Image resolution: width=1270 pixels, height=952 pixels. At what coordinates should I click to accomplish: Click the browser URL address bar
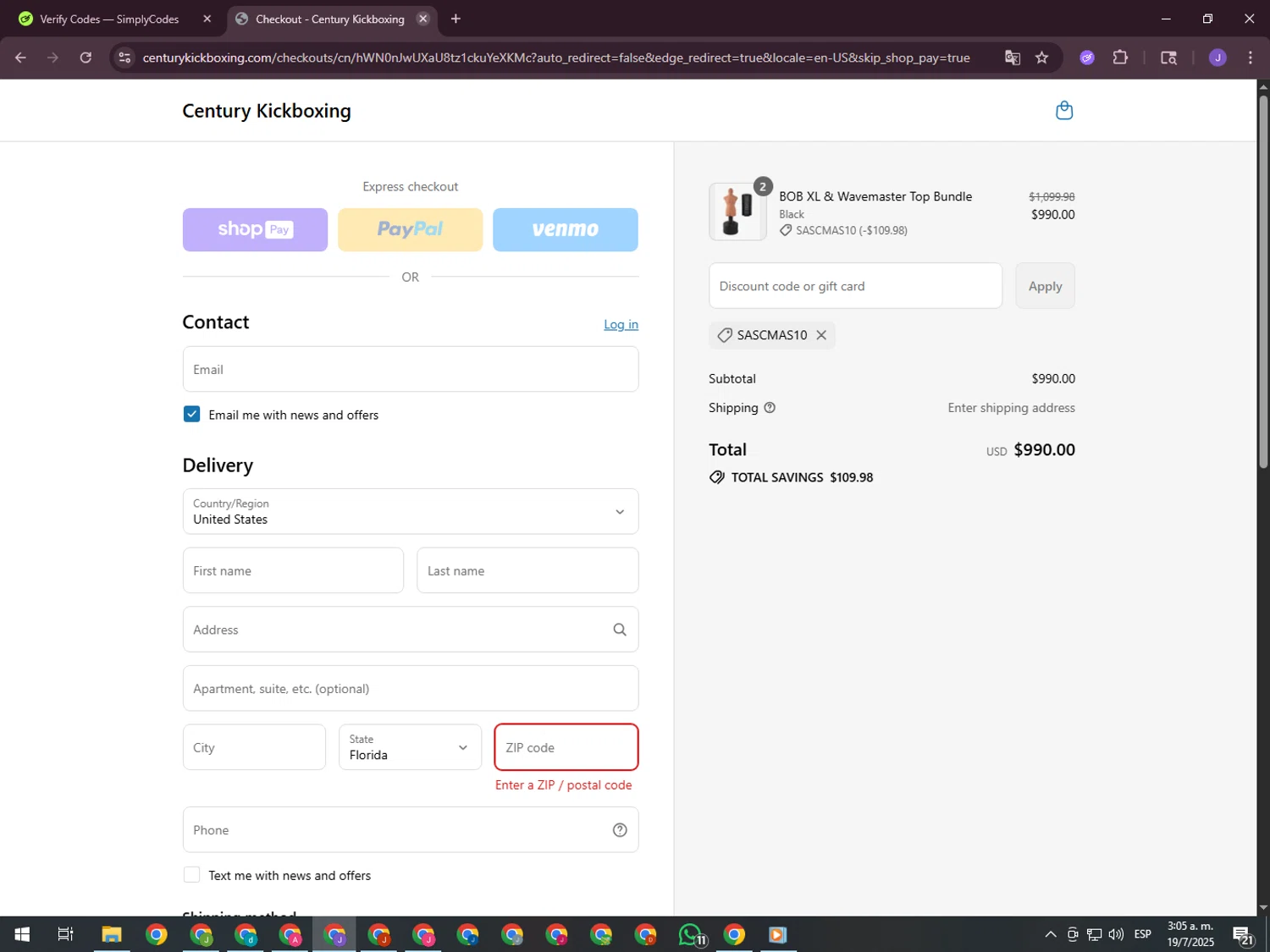point(556,58)
